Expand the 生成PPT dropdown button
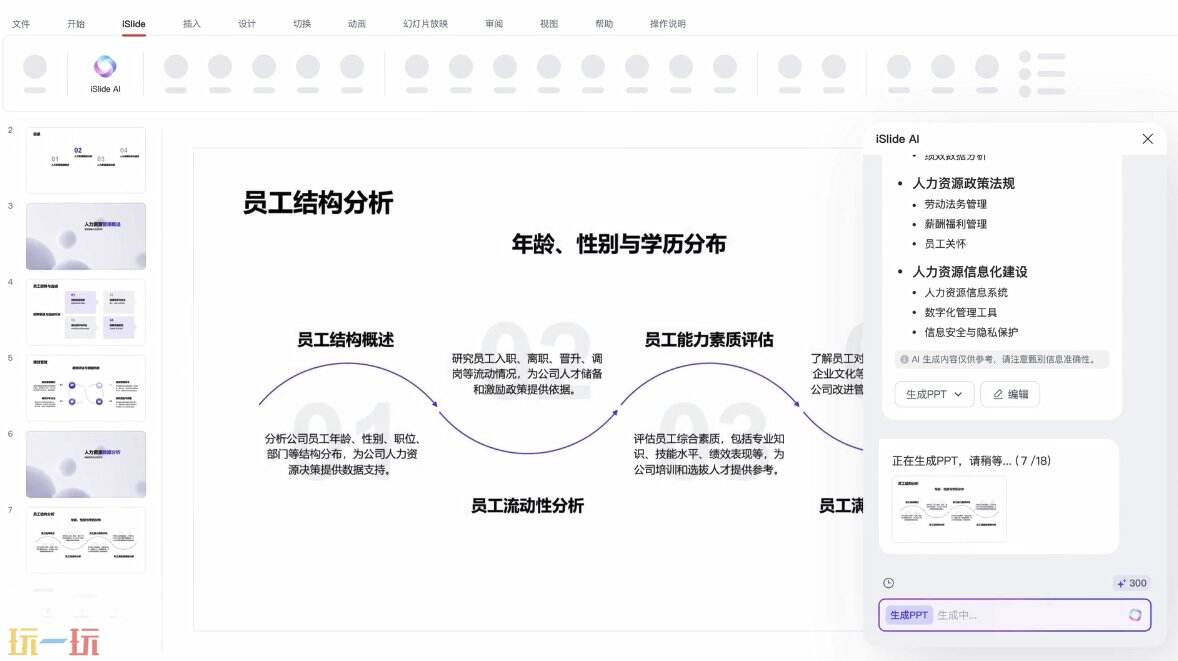1178x661 pixels. [934, 394]
